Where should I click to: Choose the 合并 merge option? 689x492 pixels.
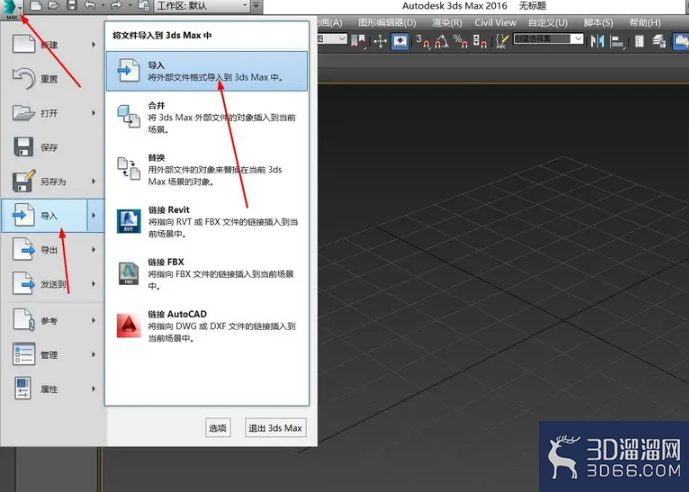coord(207,117)
